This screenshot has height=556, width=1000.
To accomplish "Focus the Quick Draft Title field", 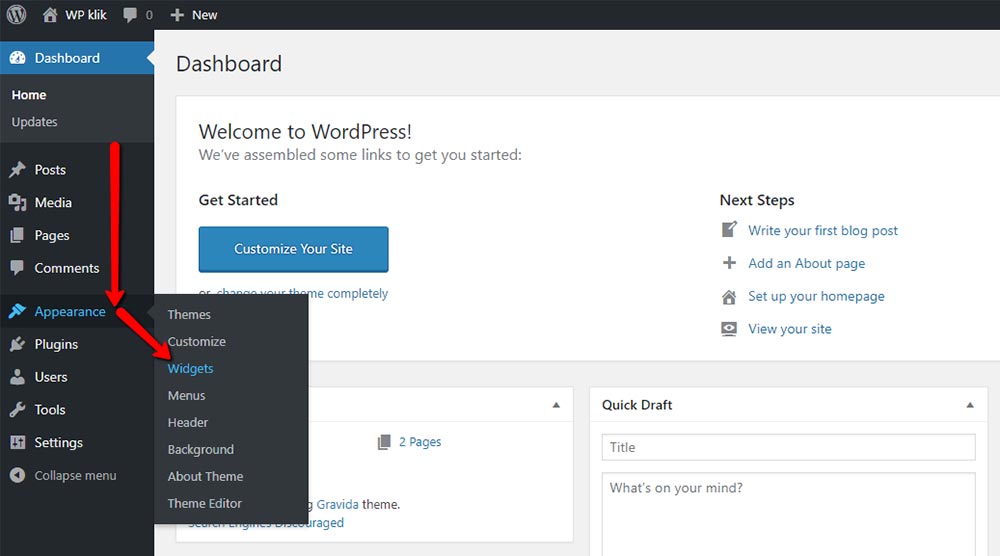I will [x=788, y=447].
